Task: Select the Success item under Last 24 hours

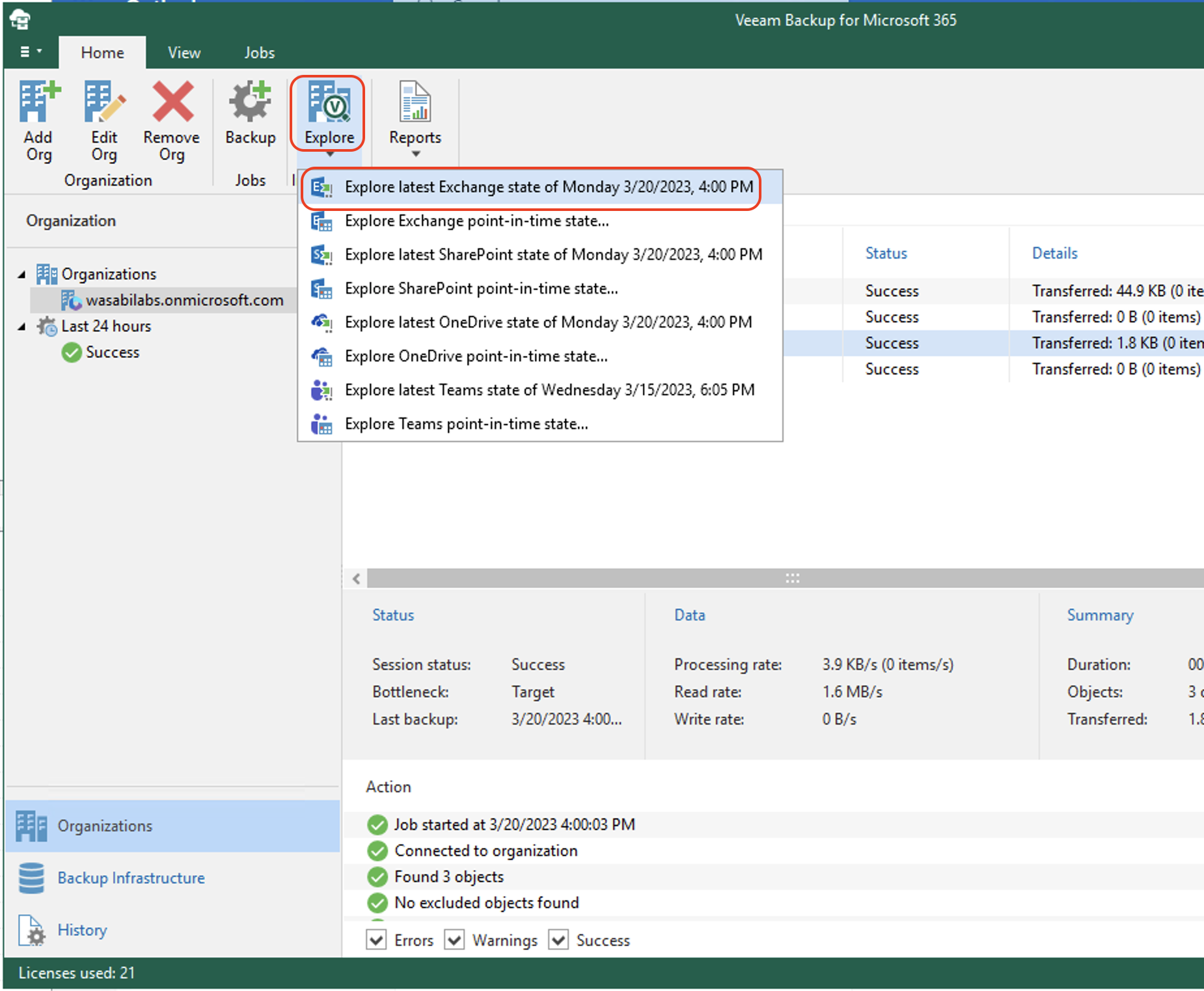Action: [113, 352]
